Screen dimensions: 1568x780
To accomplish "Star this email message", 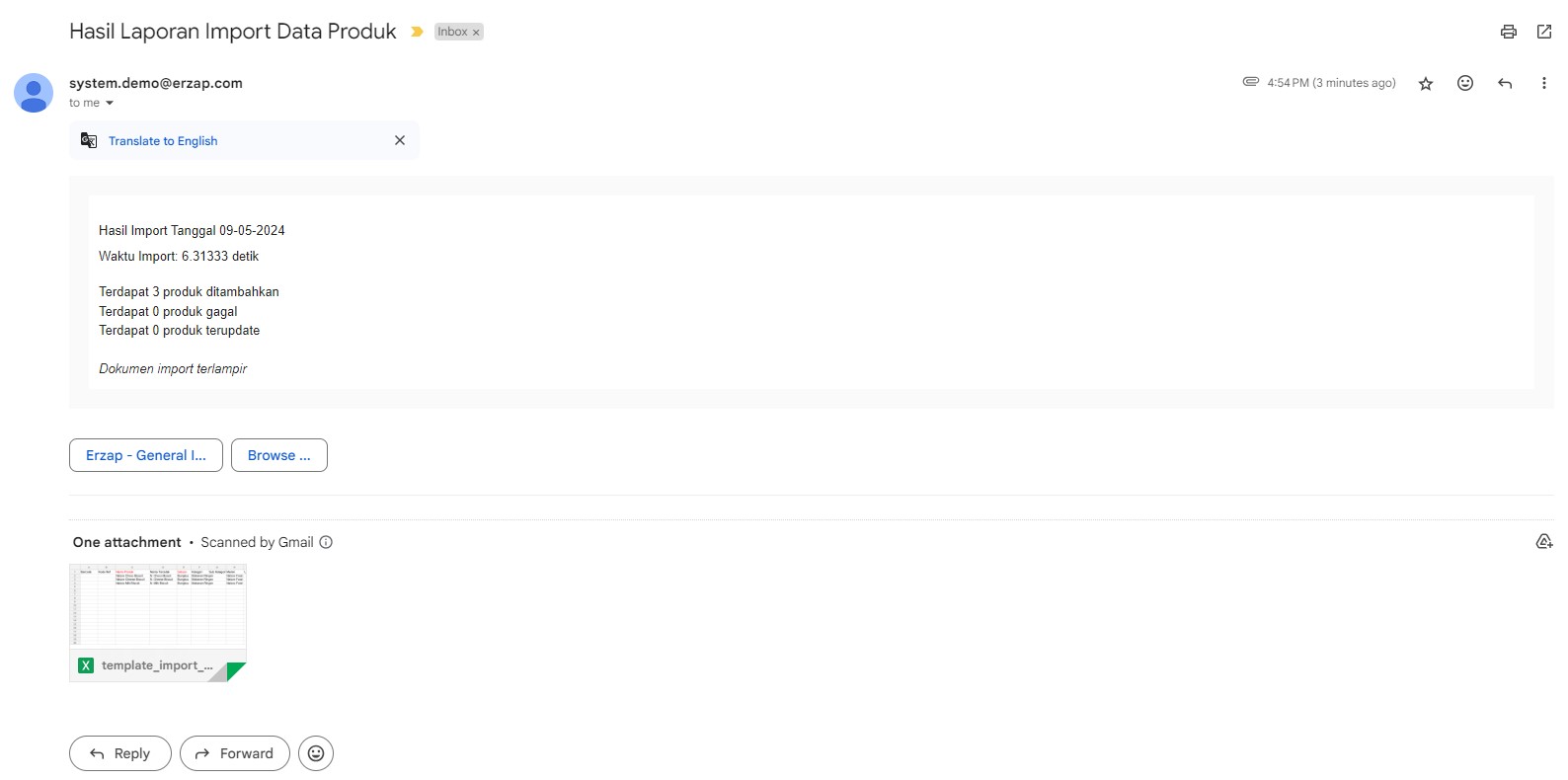I will pos(1426,84).
